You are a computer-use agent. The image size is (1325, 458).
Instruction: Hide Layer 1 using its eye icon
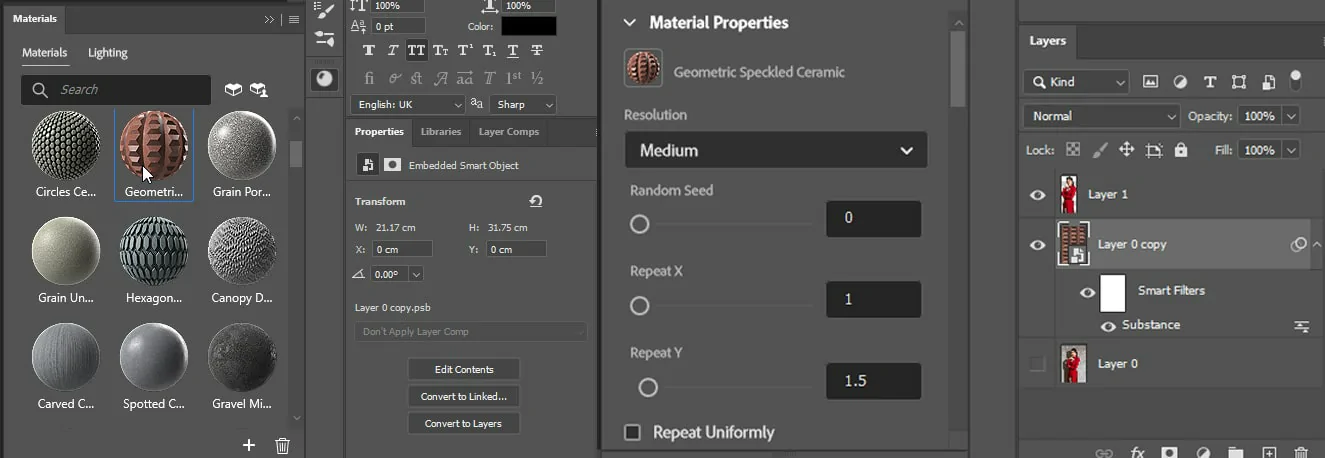coord(1037,195)
